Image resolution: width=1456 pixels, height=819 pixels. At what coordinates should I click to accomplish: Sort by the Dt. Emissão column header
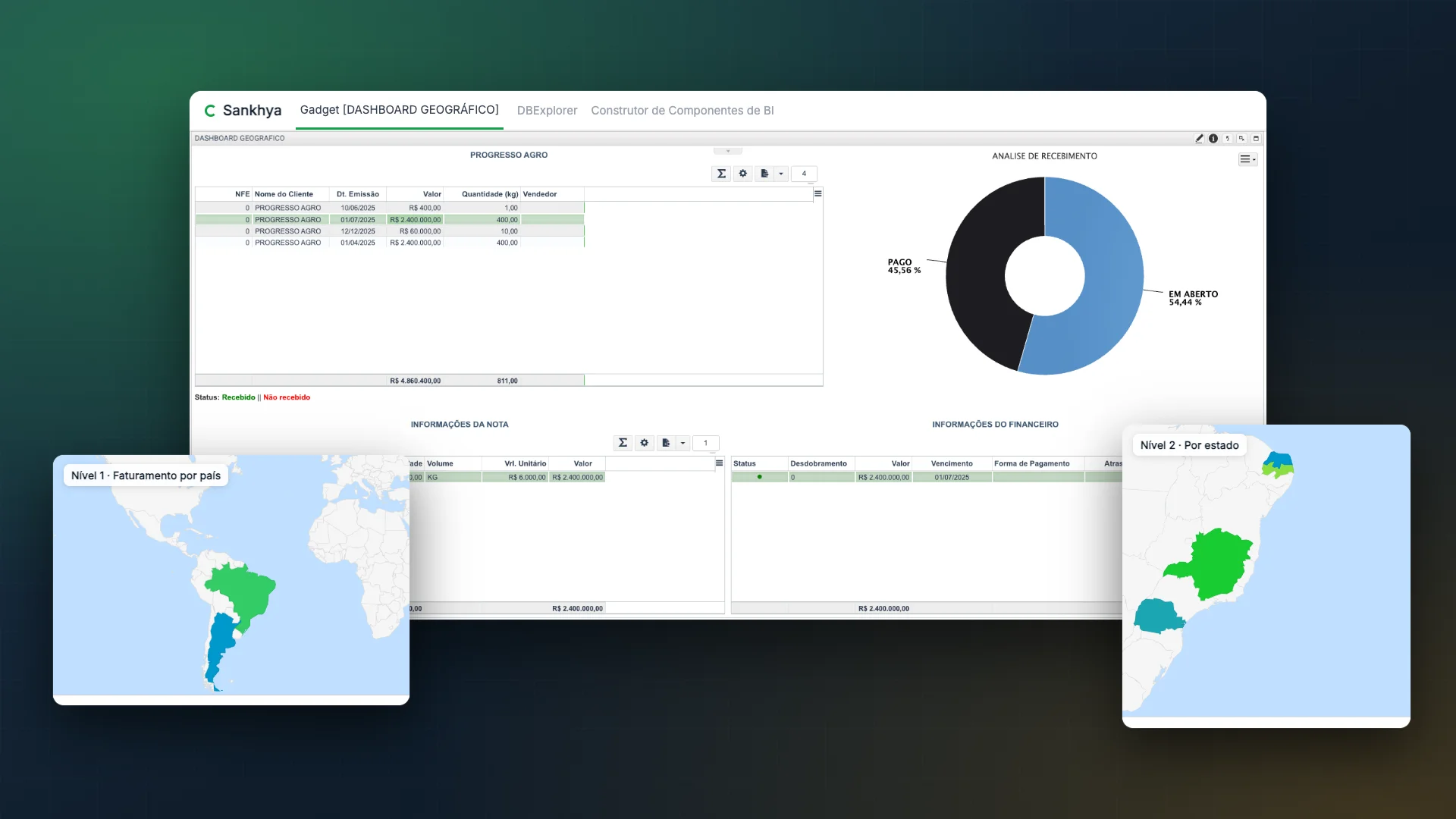(x=358, y=194)
